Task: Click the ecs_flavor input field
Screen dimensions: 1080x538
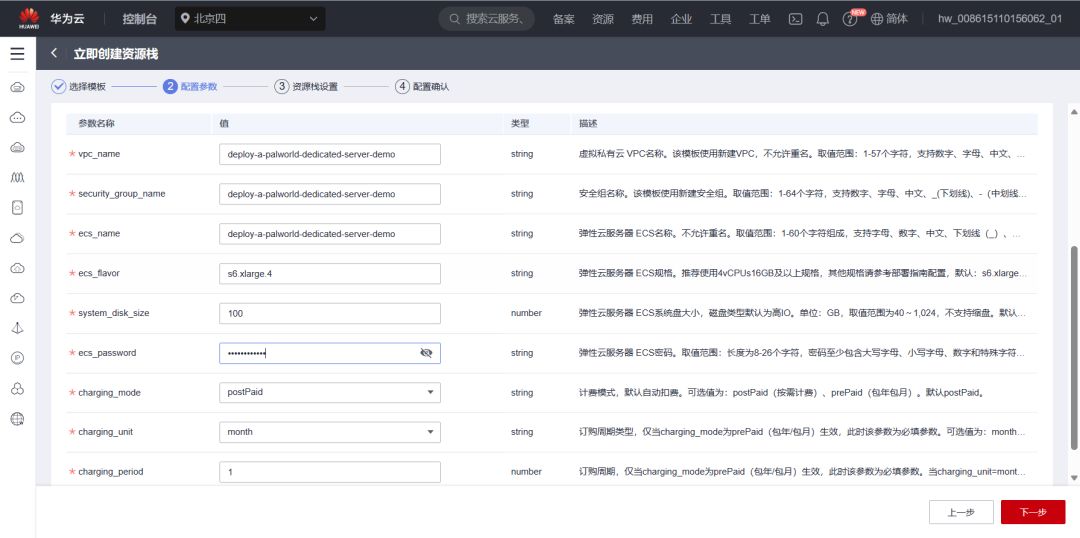Action: pyautogui.click(x=329, y=273)
